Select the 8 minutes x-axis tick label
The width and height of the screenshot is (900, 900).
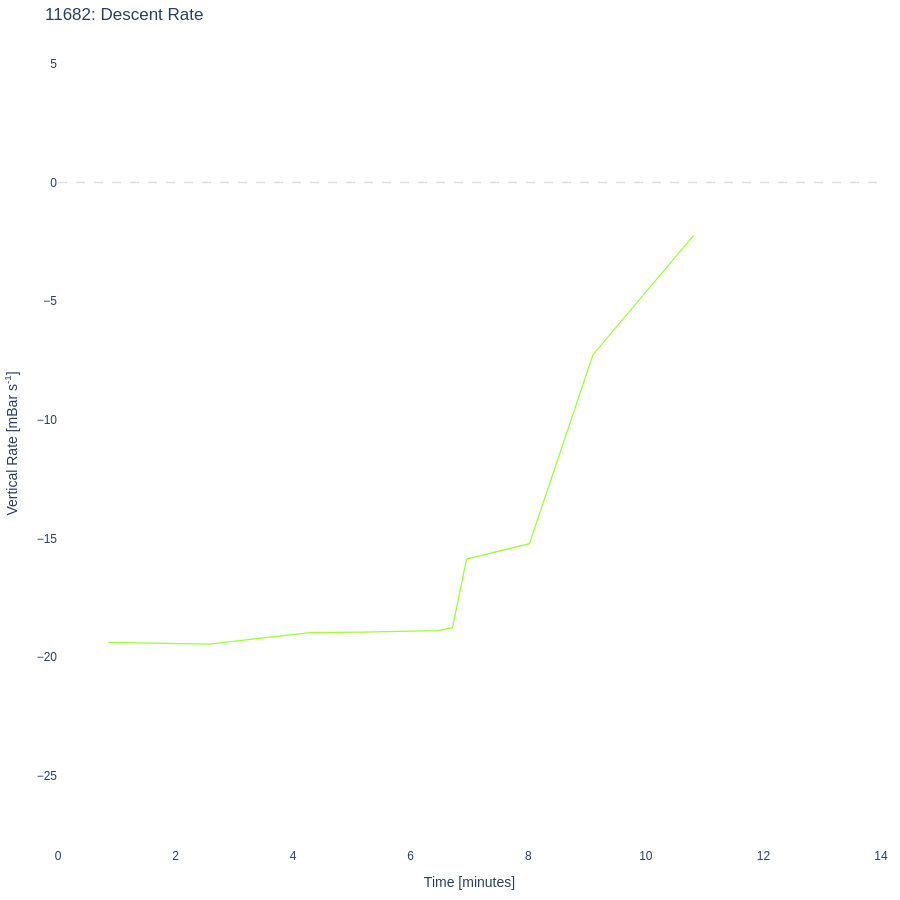pos(528,856)
